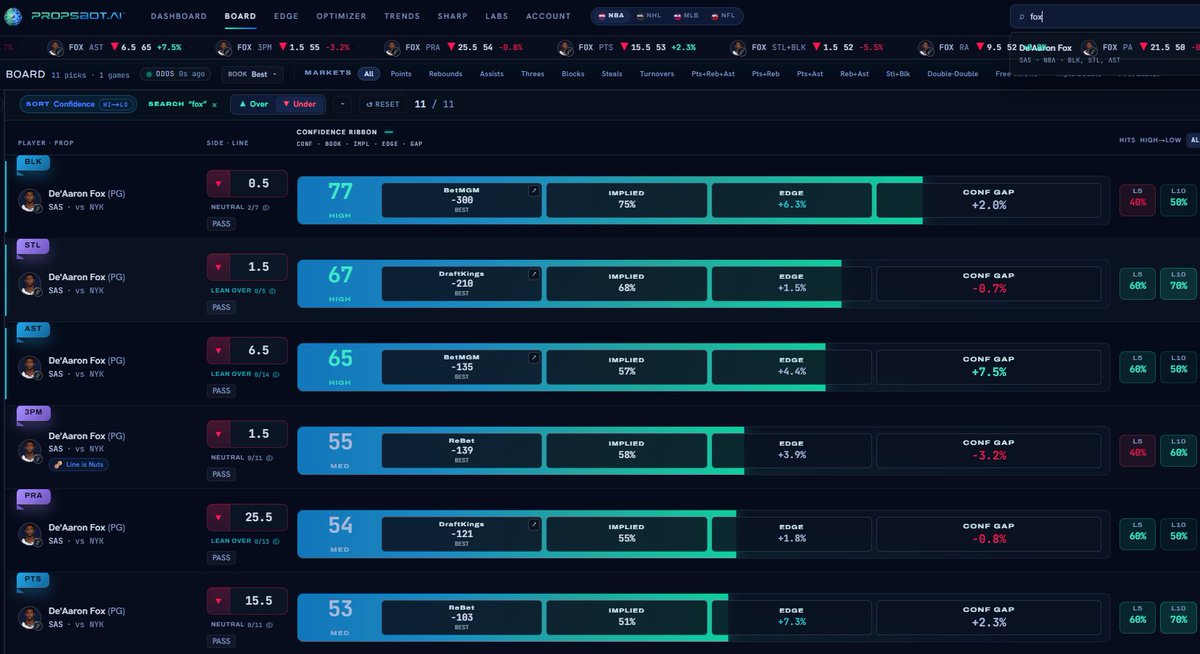Switch to the OPTIMIZER tab
Screen dimensions: 1200x654
(x=341, y=16)
